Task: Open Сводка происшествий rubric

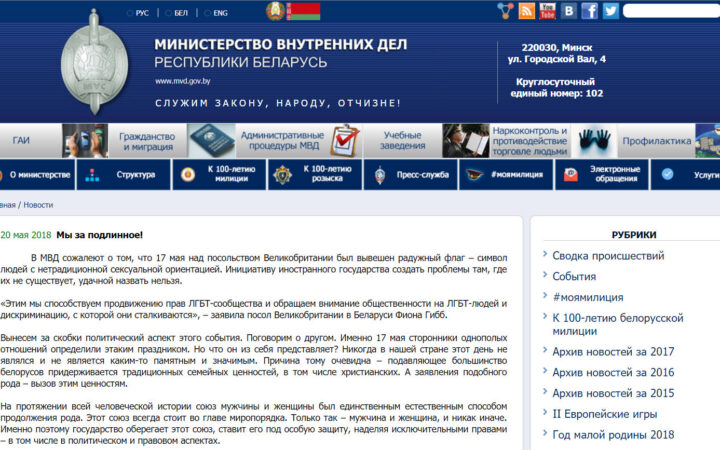Action: [x=608, y=256]
